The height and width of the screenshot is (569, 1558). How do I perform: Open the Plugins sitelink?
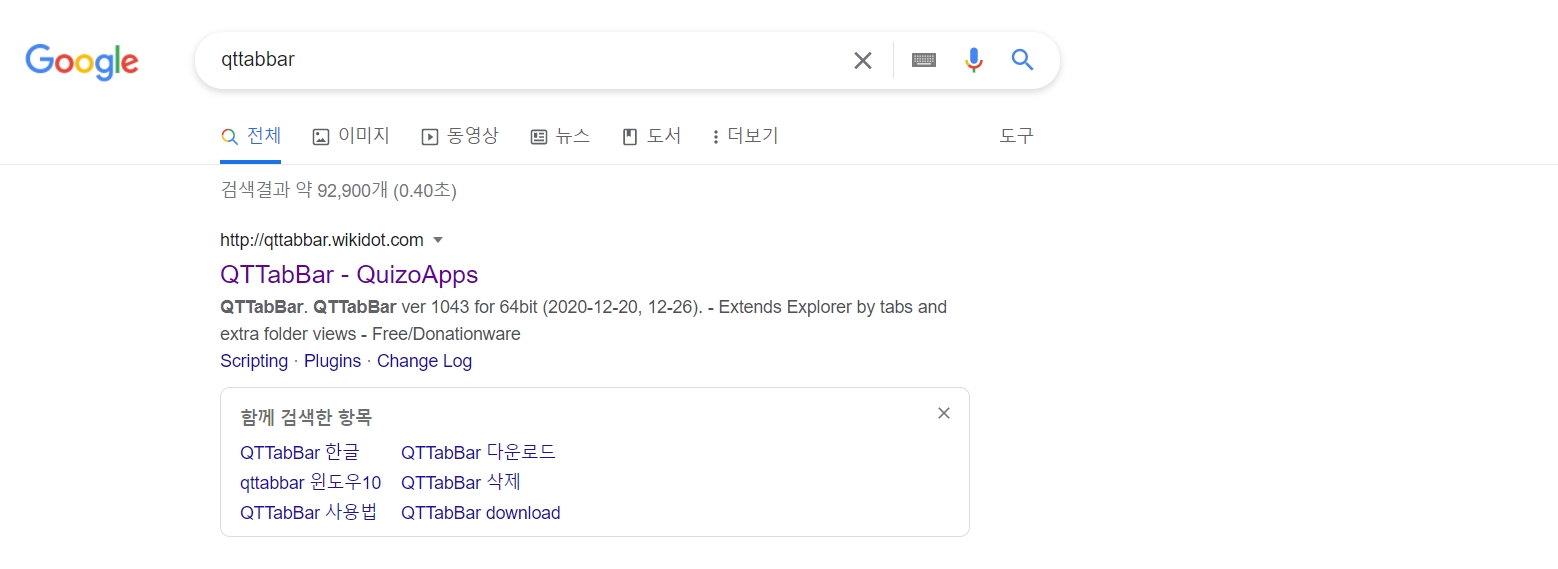tap(332, 361)
